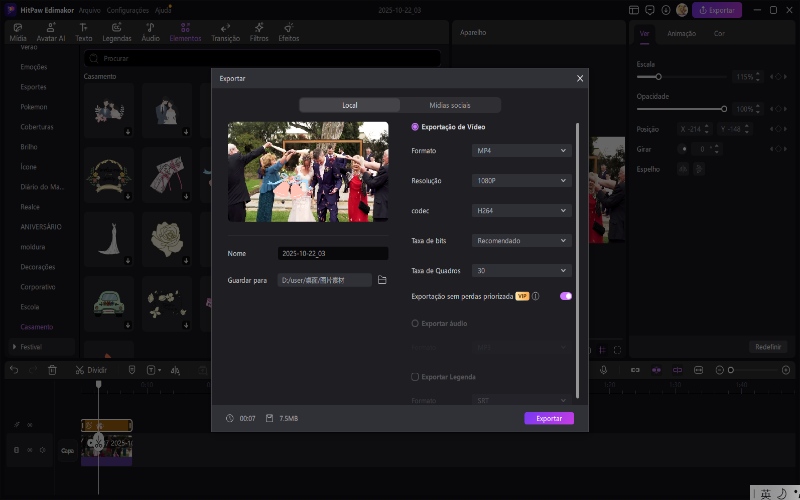800x500 pixels.
Task: Select the Local export tab
Action: [349, 105]
